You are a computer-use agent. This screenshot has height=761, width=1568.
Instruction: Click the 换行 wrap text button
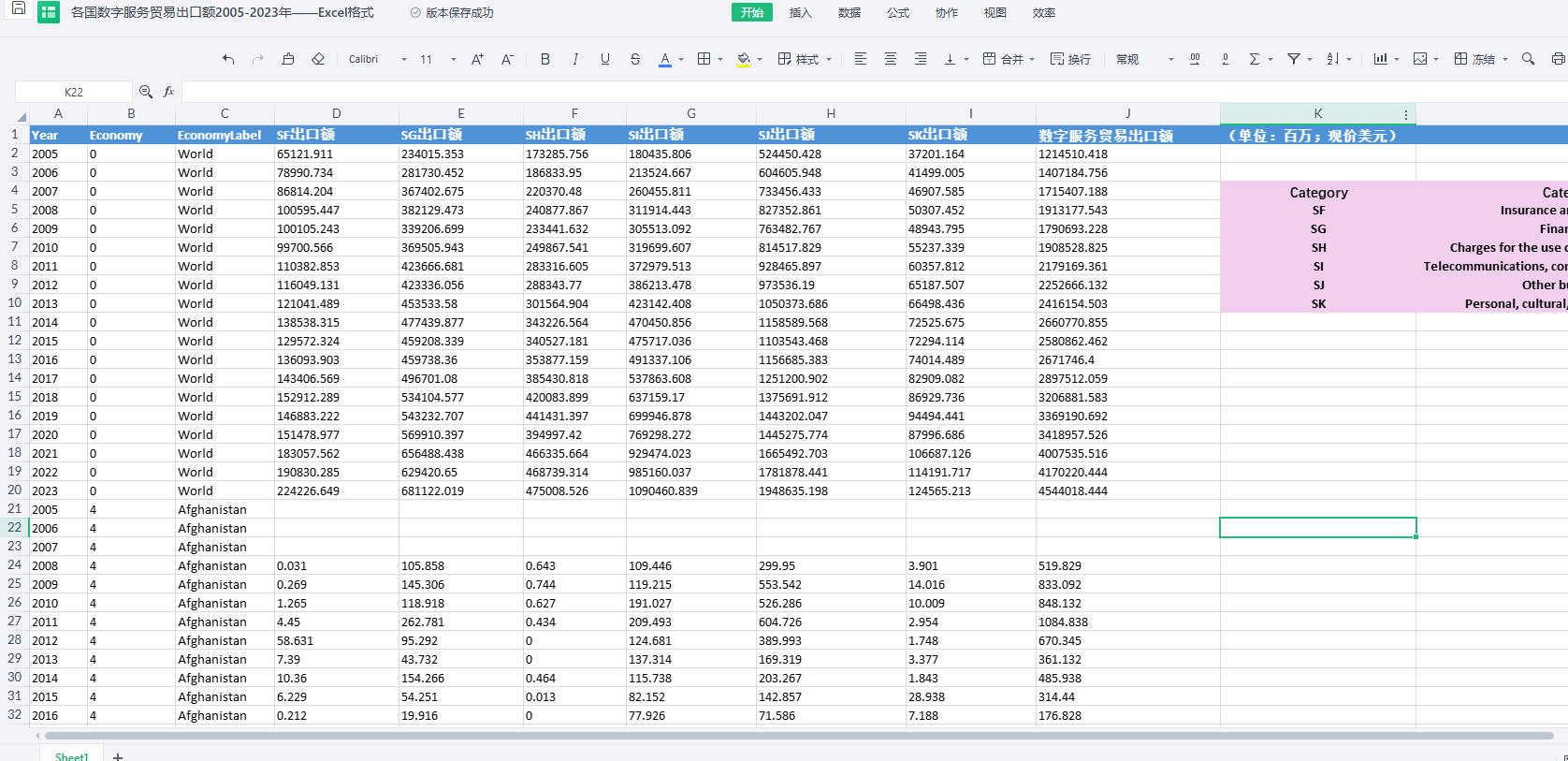click(1070, 59)
